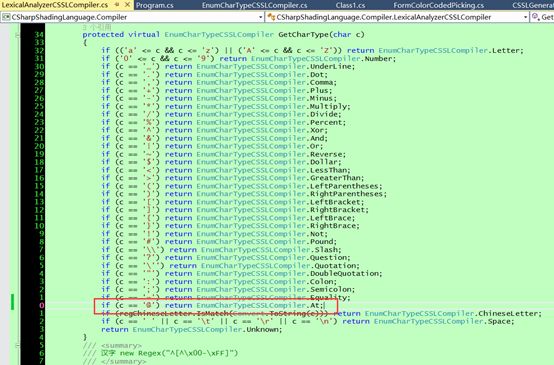The width and height of the screenshot is (554, 365).
Task: Click the RightBracket enum member
Action: pos(337,210)
